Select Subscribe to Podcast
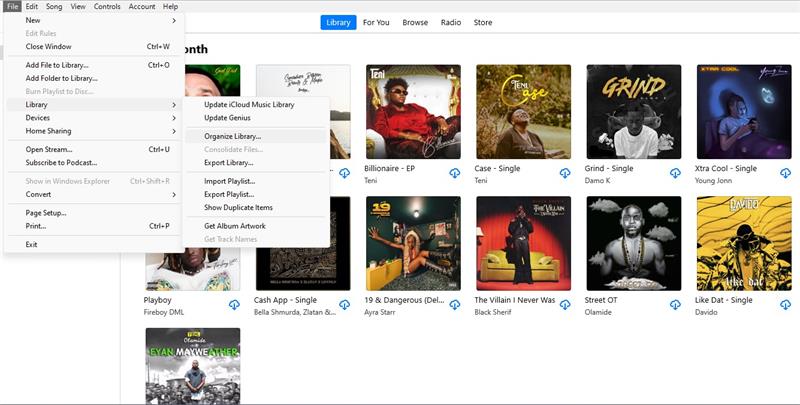 [94, 163]
